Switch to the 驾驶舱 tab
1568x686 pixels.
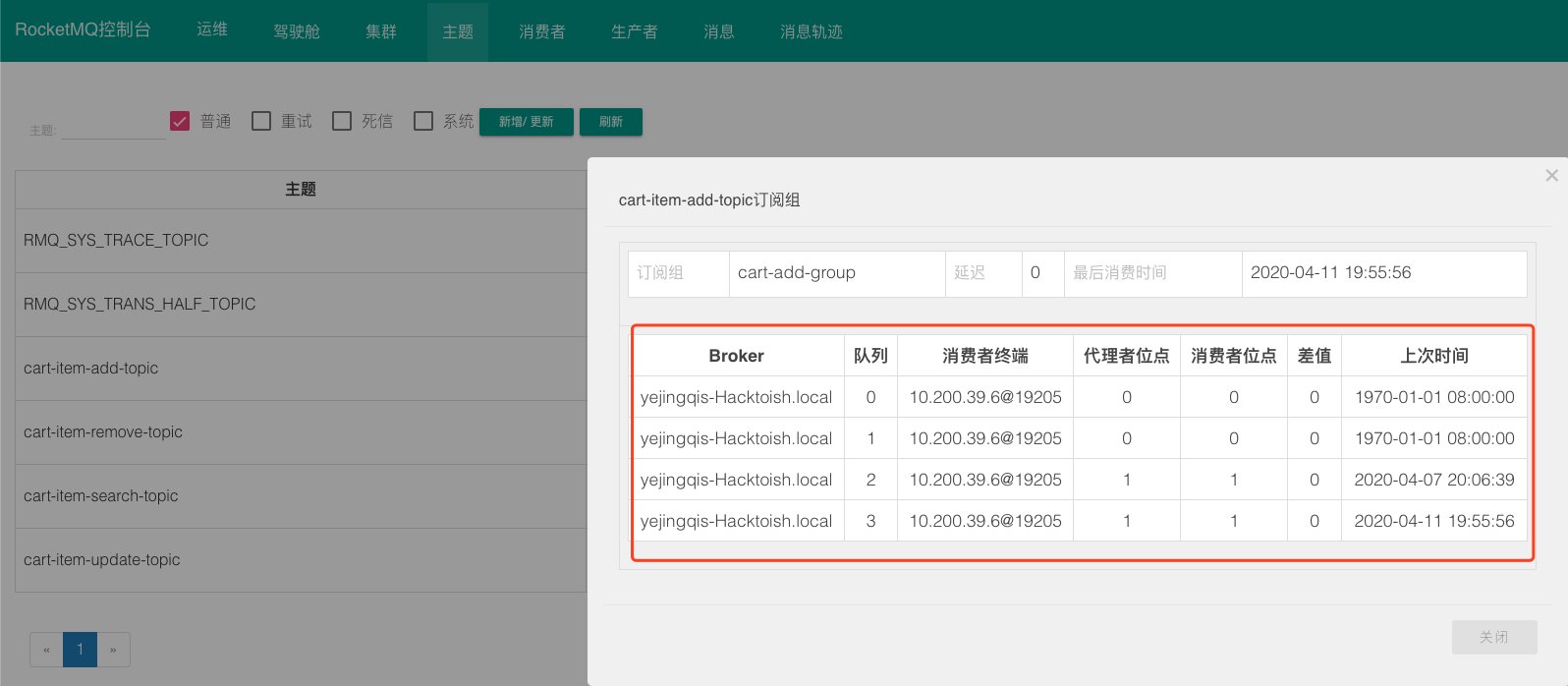[297, 31]
